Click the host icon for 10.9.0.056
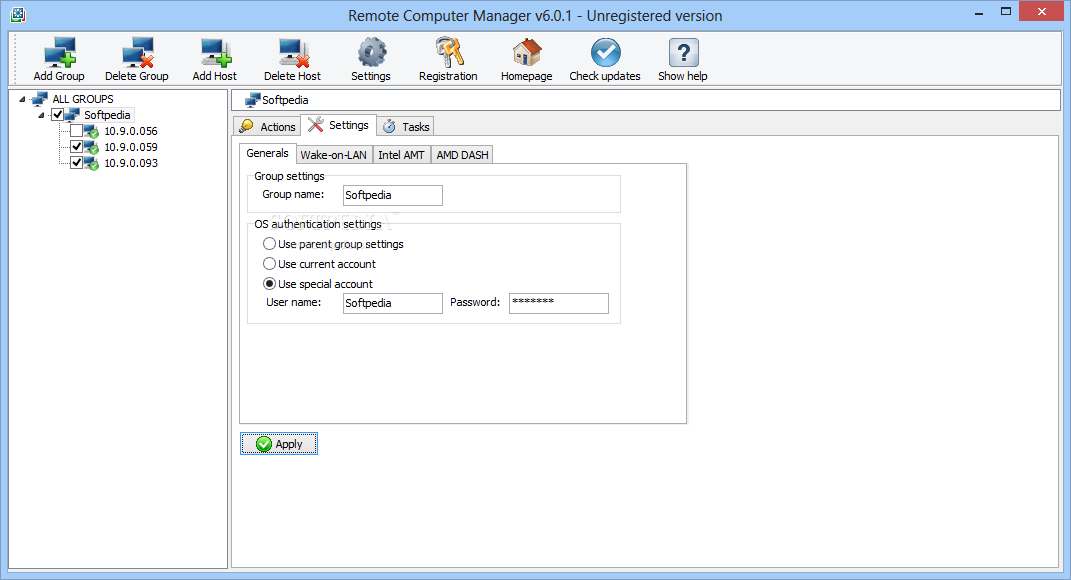This screenshot has width=1071, height=580. click(92, 131)
